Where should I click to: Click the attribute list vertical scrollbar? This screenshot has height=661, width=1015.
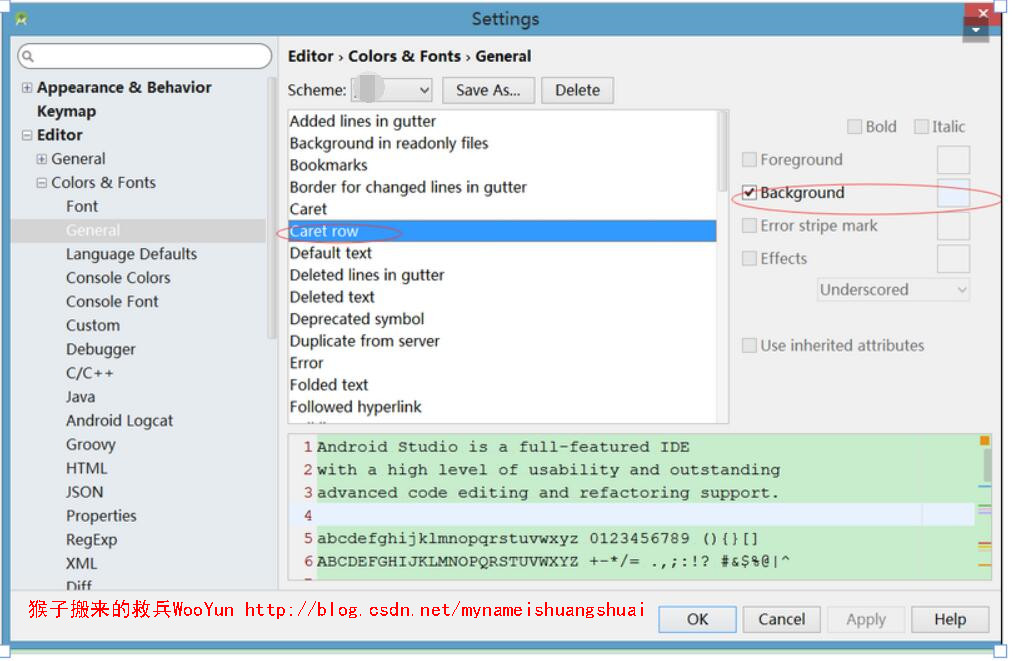(x=723, y=152)
